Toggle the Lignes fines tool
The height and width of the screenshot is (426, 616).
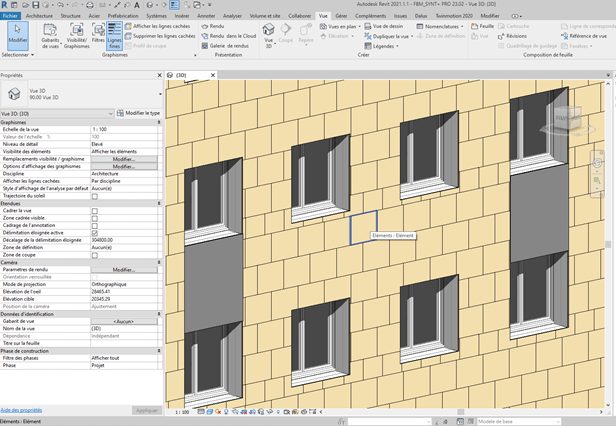click(x=115, y=38)
